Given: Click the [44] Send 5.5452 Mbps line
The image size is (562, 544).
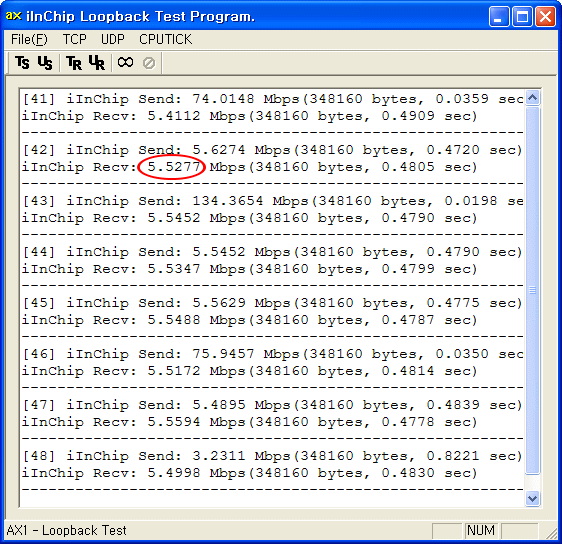Looking at the screenshot, I should pos(272,252).
